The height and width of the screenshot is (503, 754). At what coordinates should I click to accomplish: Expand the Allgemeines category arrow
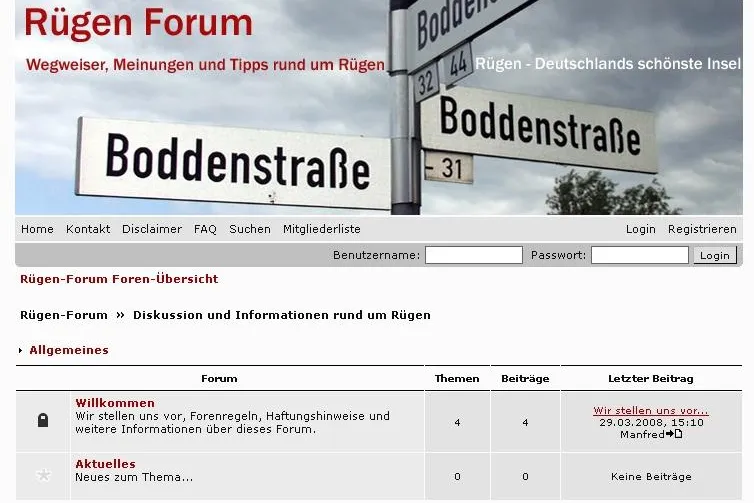[20, 351]
